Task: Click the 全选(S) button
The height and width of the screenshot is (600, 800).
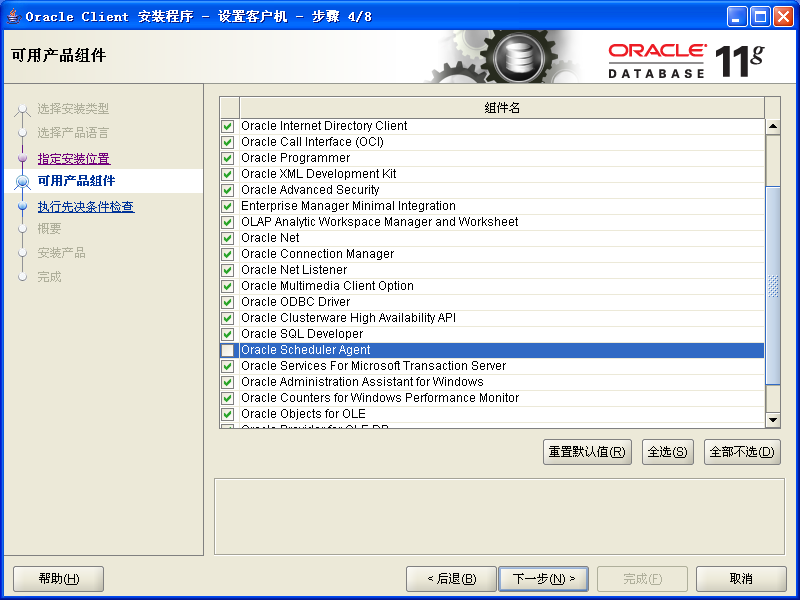Action: pyautogui.click(x=667, y=452)
